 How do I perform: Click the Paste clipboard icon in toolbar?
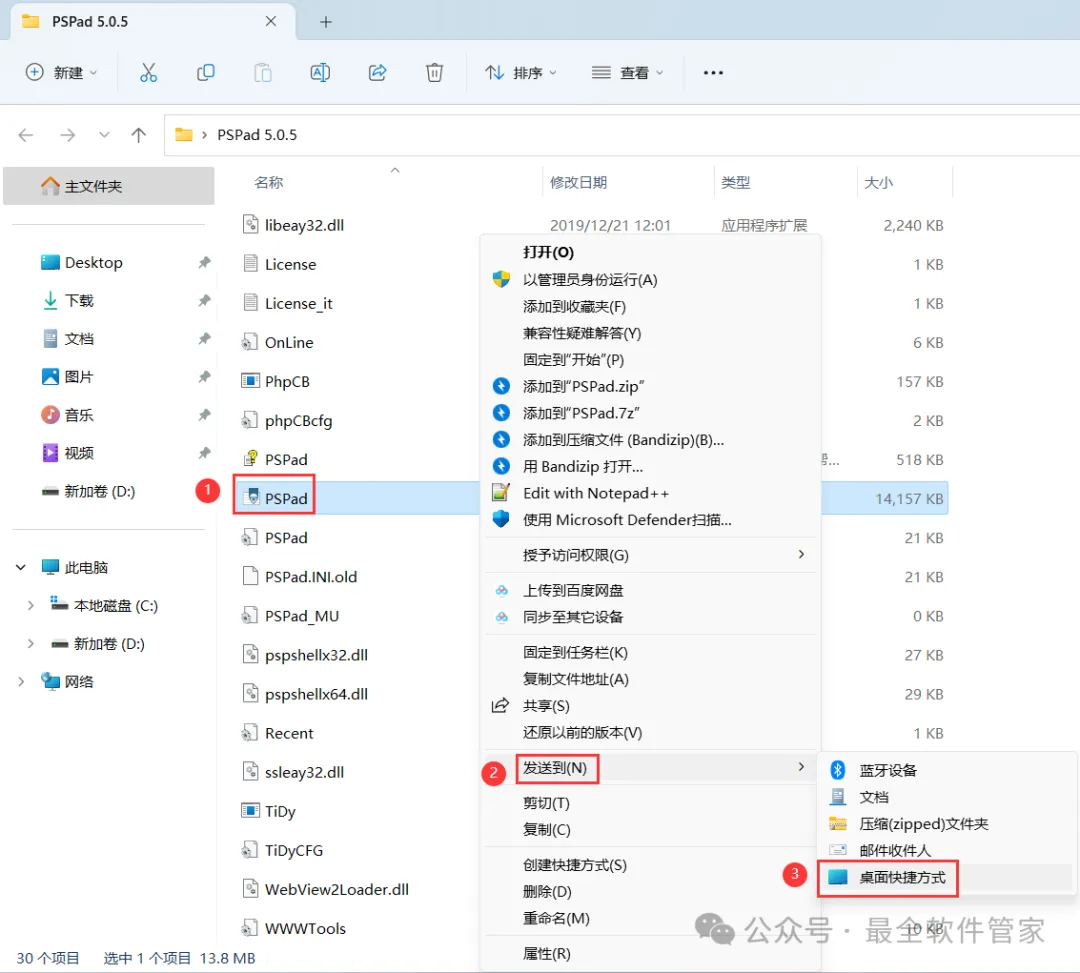coord(262,72)
